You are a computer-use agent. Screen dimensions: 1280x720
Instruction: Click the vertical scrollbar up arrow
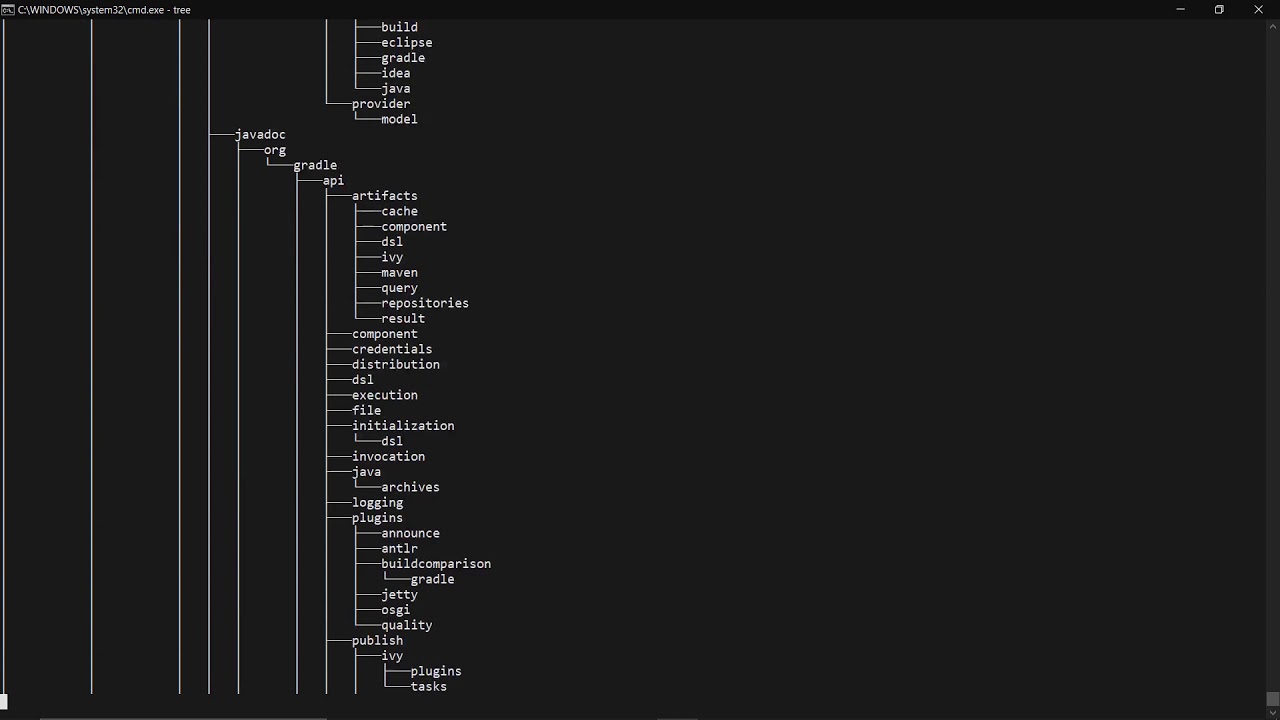coord(1272,25)
